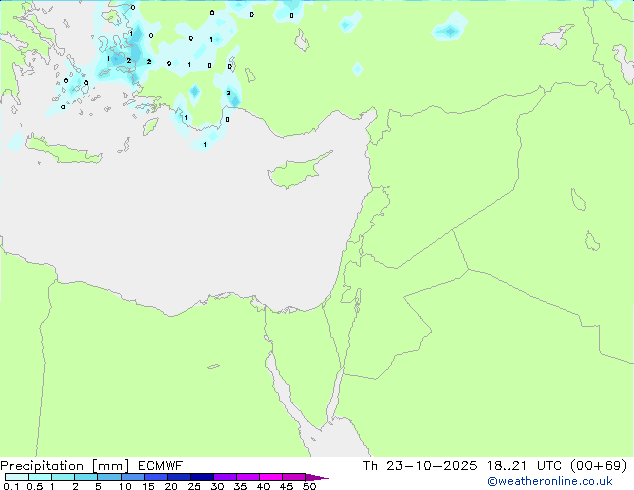The image size is (634, 490).
Task: Select the 40–45 mm magenta legend swatch
Action: coord(271,477)
